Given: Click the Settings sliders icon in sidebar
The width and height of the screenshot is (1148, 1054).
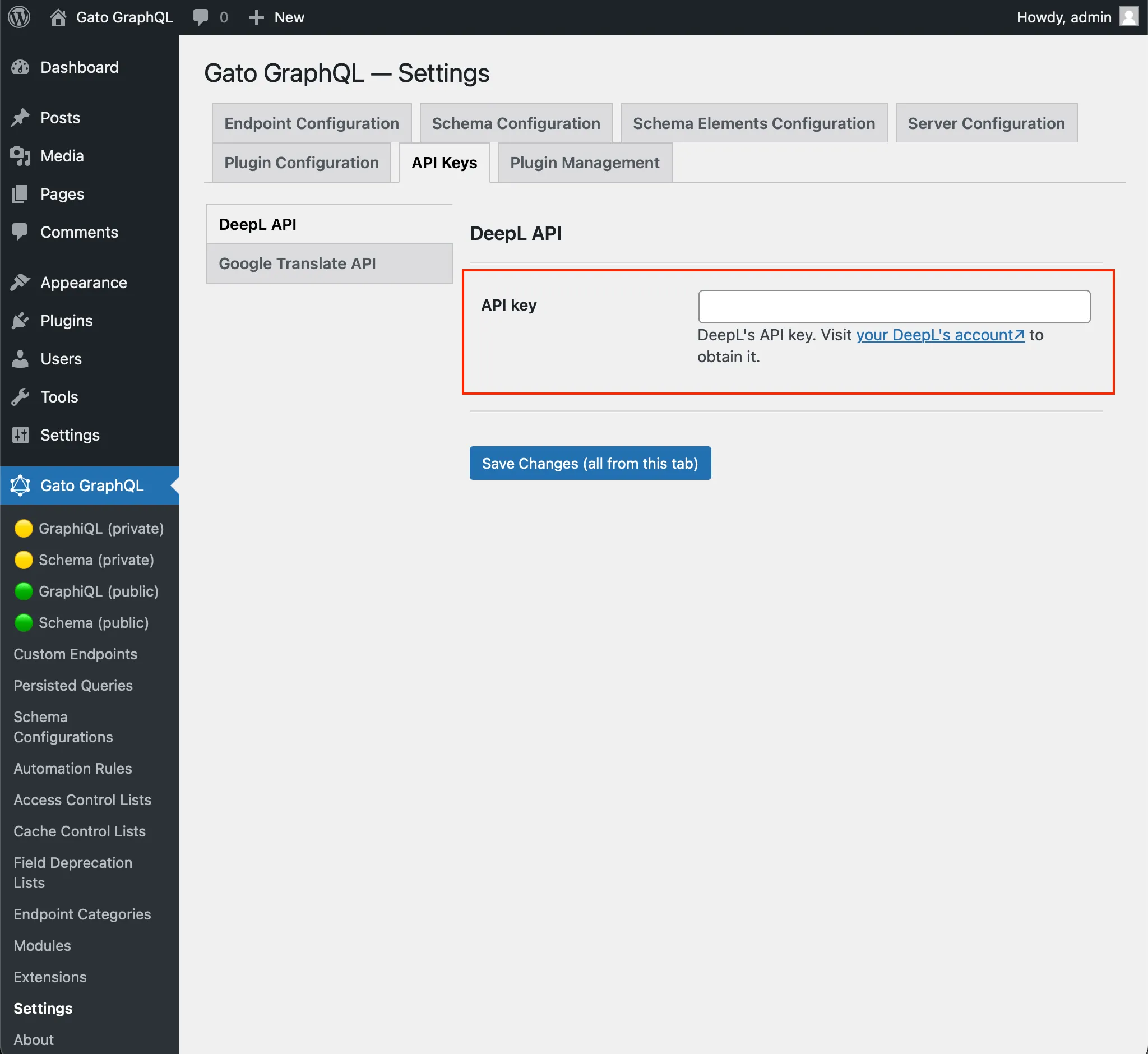Looking at the screenshot, I should pos(21,435).
